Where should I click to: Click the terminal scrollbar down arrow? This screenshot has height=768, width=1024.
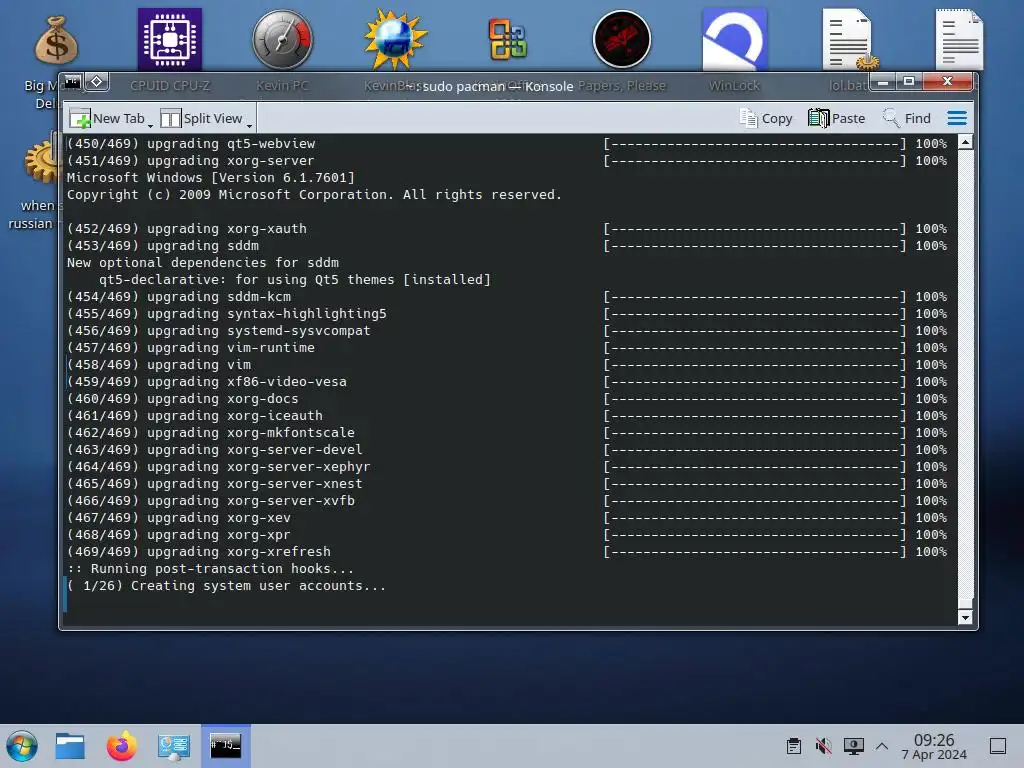[x=965, y=617]
